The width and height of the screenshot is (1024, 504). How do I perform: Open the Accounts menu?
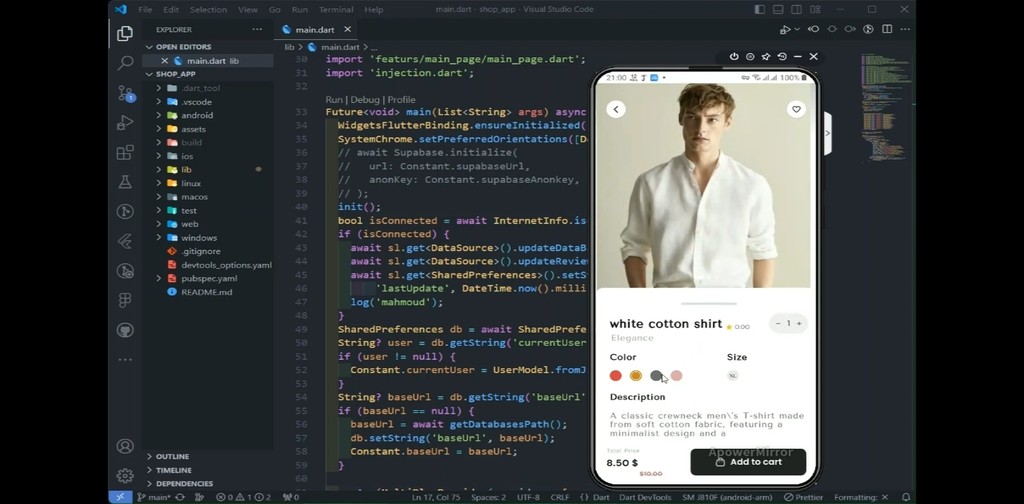[125, 447]
